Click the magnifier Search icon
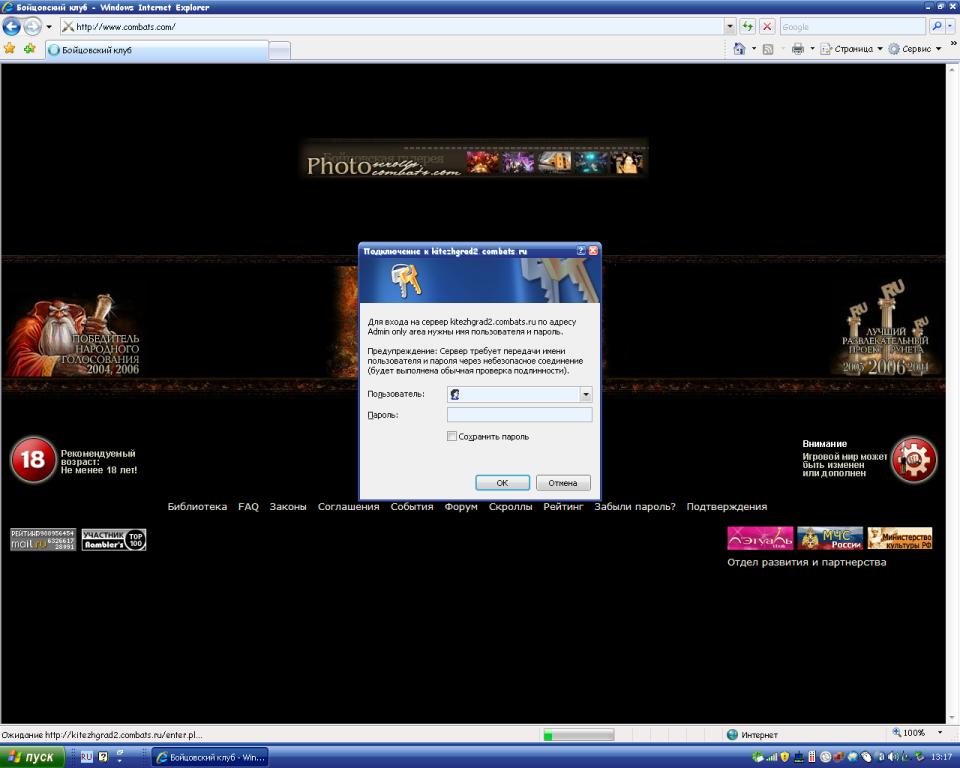This screenshot has height=768, width=960. pyautogui.click(x=937, y=27)
